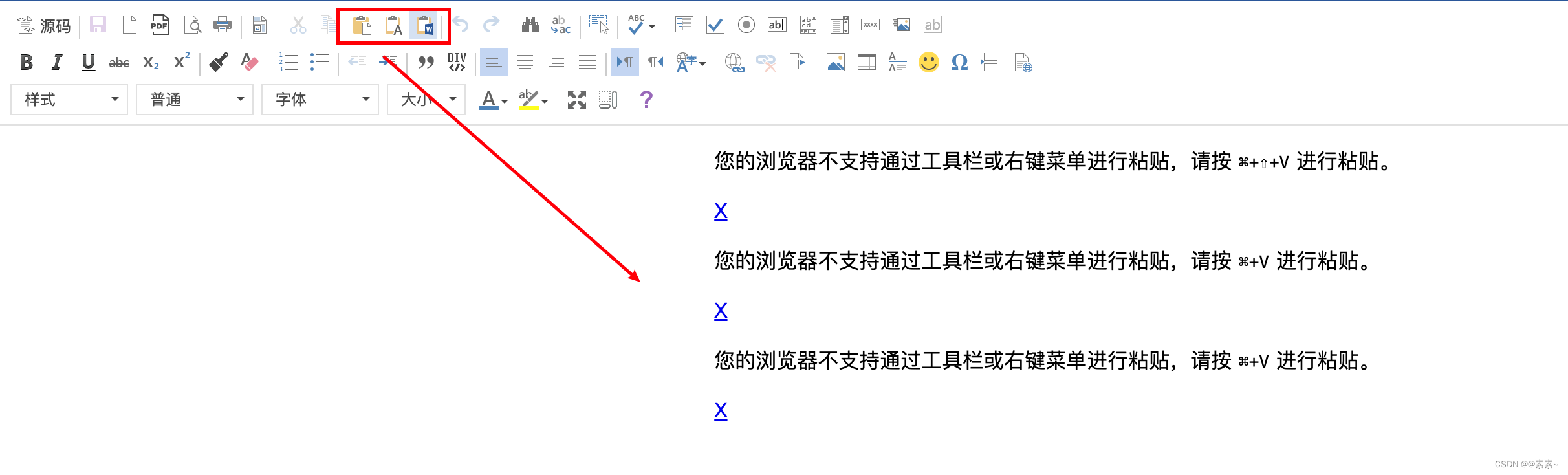Viewport: 1568px width, 475px height.
Task: Toggle the 源码 source view button
Action: [x=44, y=25]
